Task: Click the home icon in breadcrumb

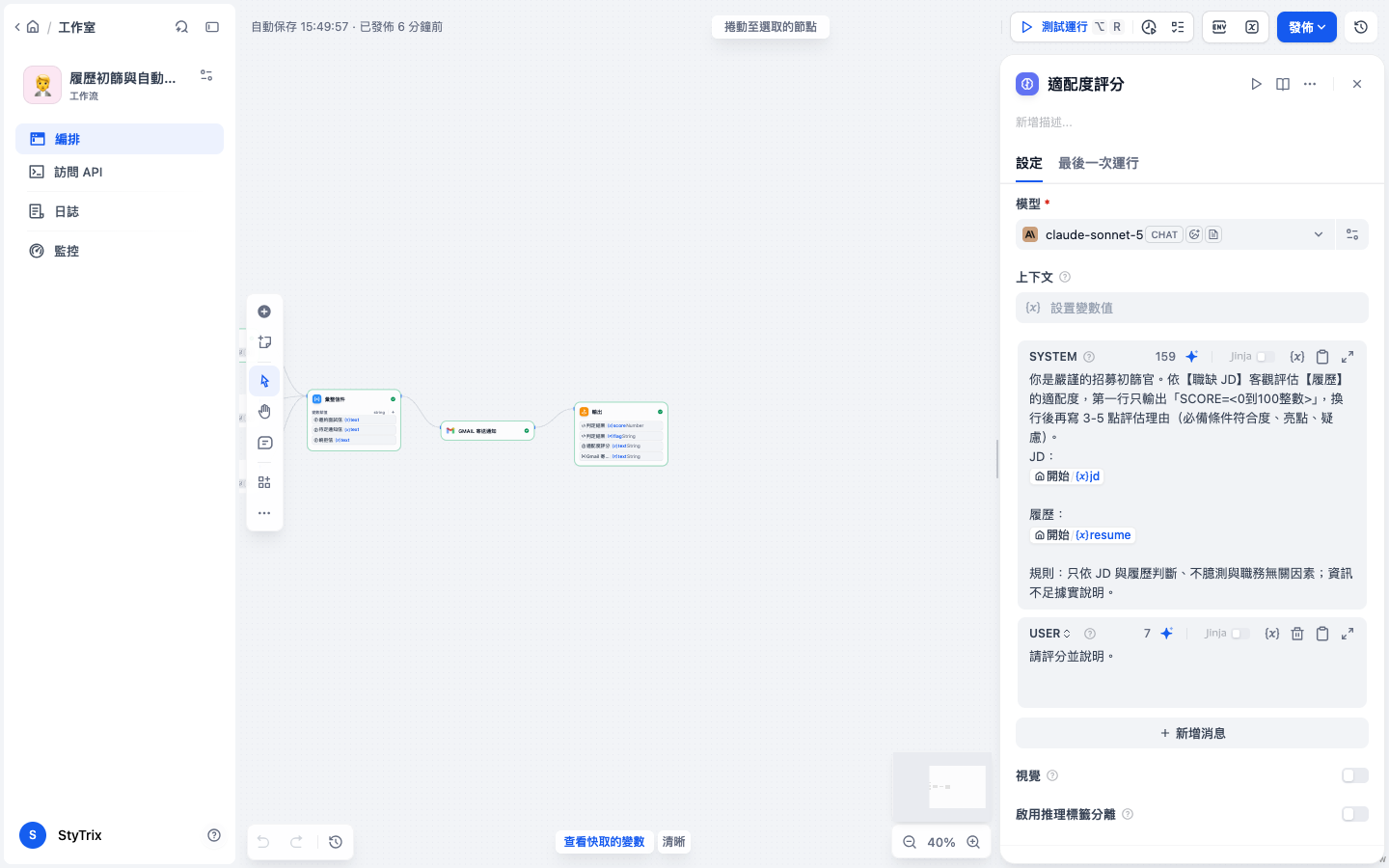Action: tap(33, 27)
